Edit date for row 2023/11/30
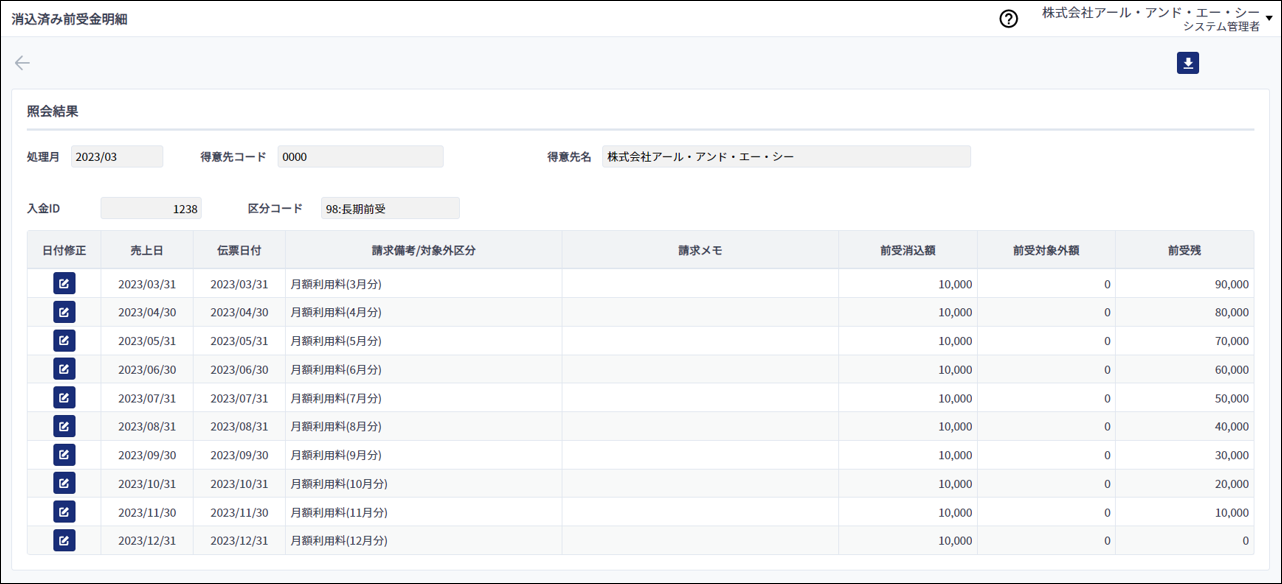This screenshot has height=584, width=1282. pyautogui.click(x=64, y=512)
